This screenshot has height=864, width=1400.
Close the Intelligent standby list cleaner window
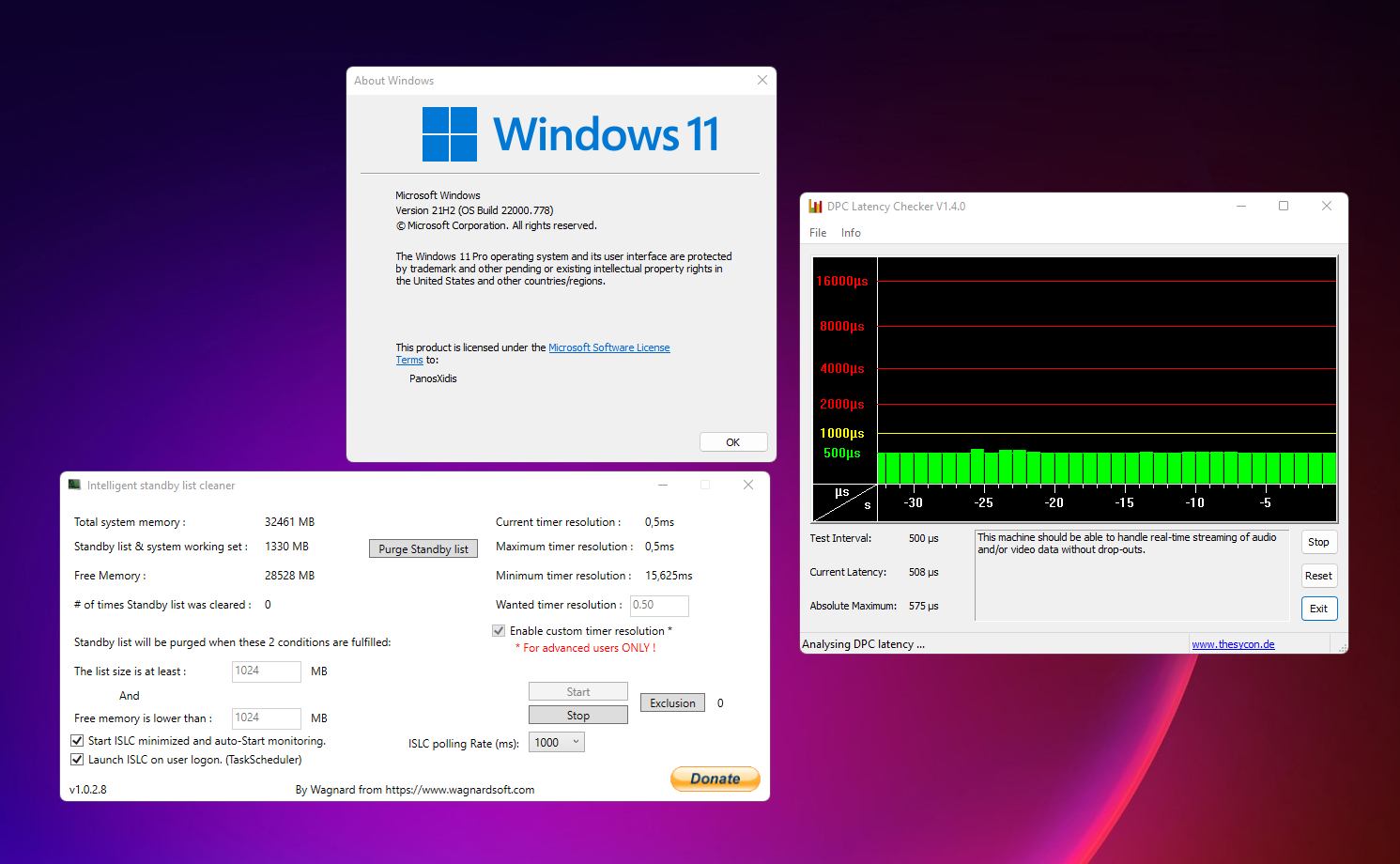(748, 485)
